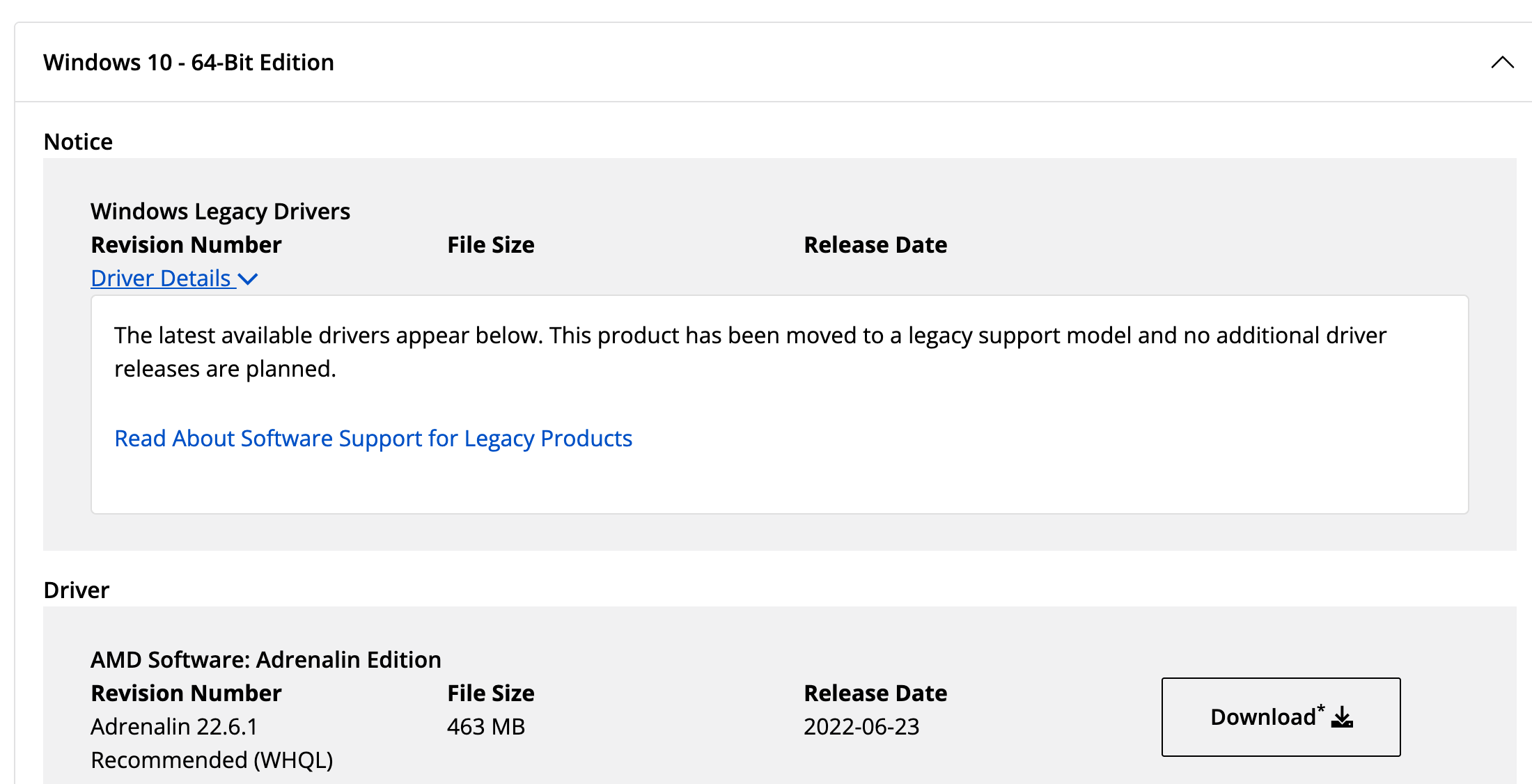Click the legacy support model notice paragraph
Viewport: 1532px width, 784px height.
click(750, 352)
